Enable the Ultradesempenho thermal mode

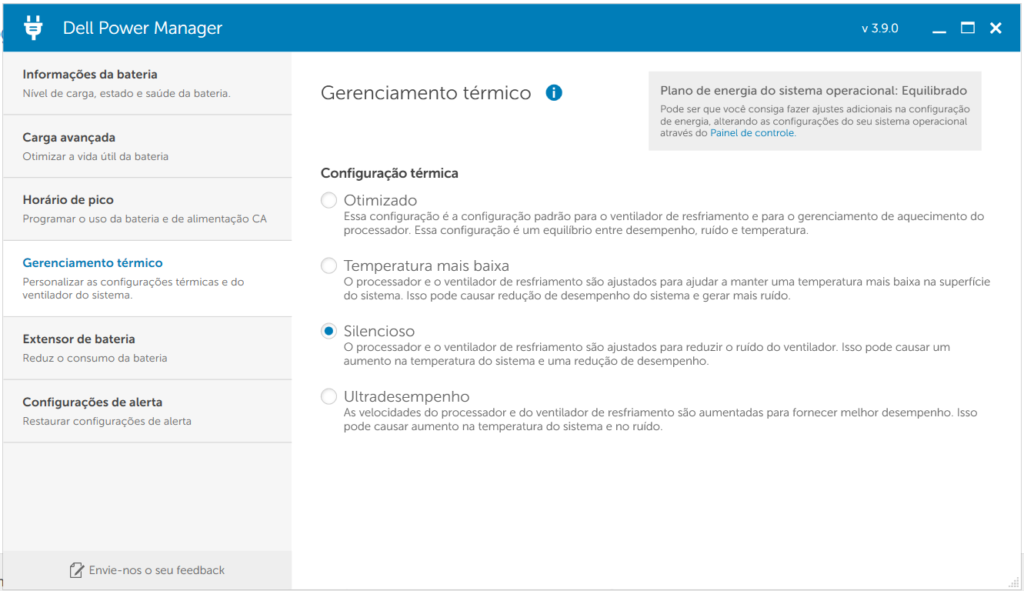click(x=328, y=396)
